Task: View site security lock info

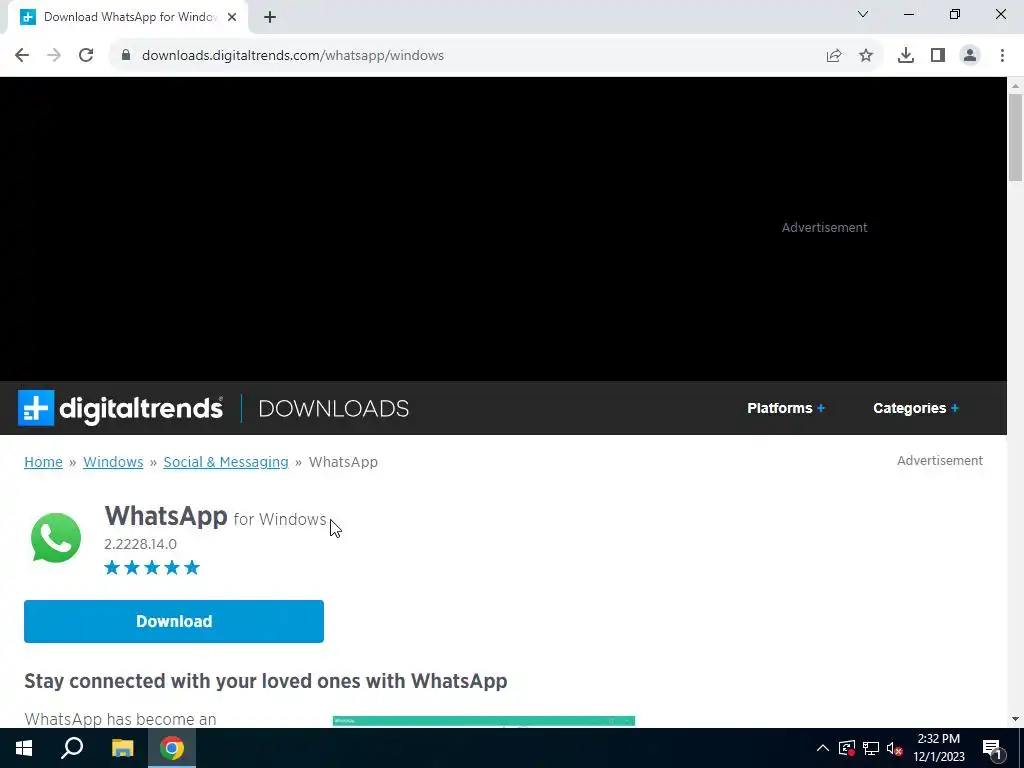Action: 126,56
